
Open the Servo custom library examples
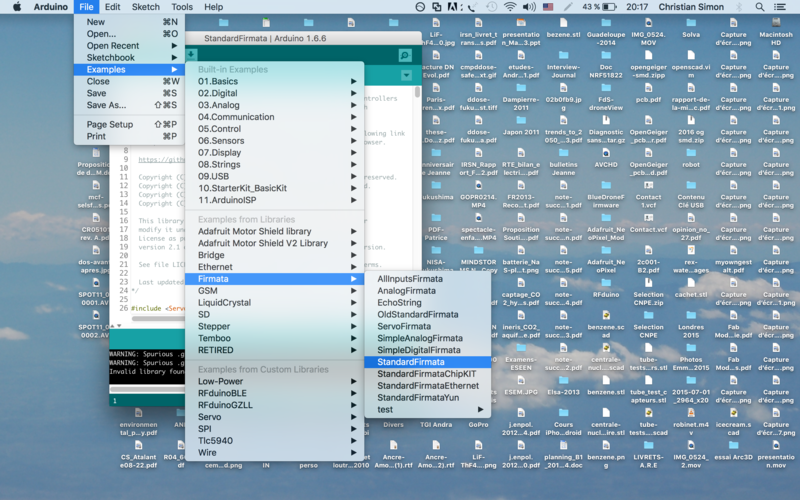pos(274,416)
